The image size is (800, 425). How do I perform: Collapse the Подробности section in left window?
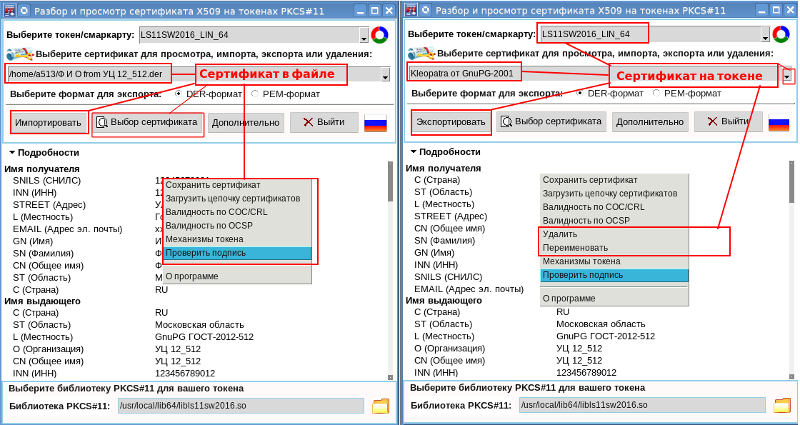pyautogui.click(x=12, y=153)
